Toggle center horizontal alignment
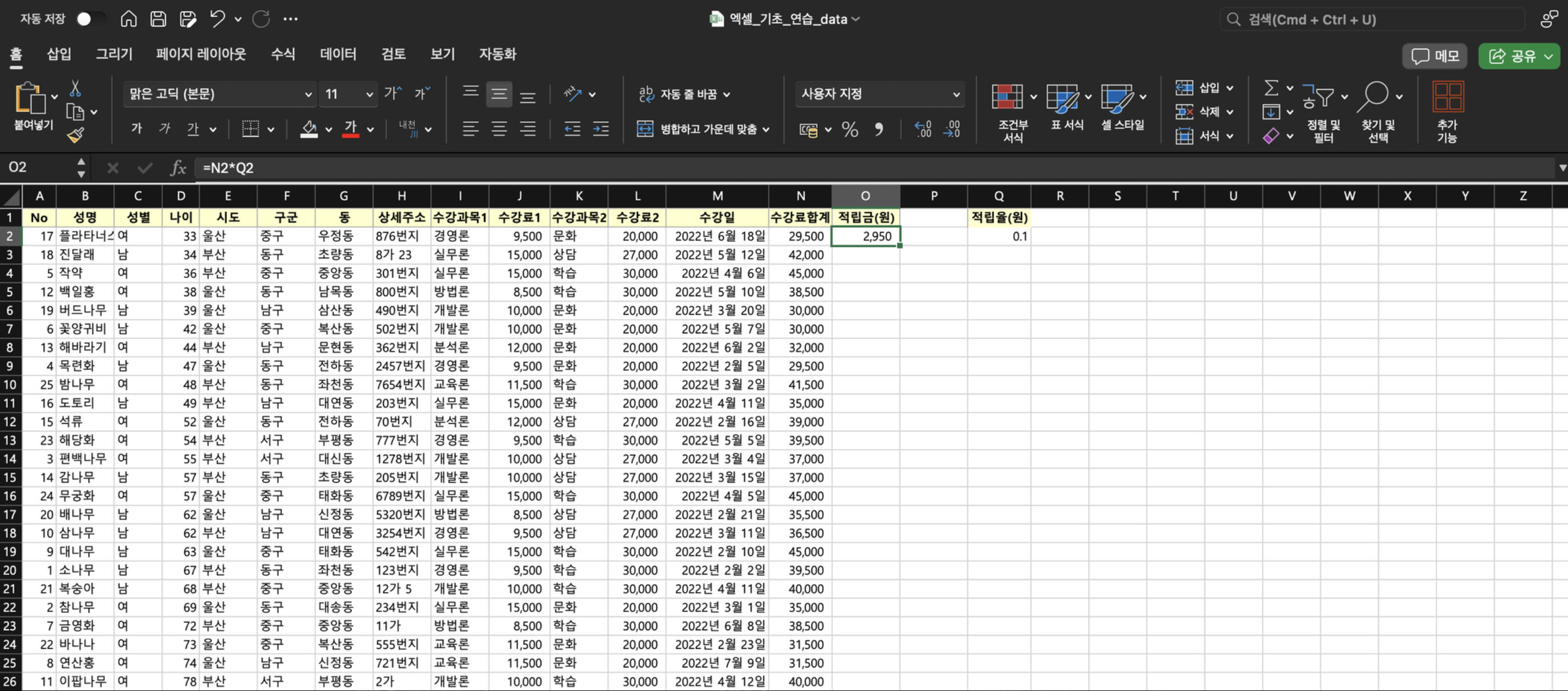Image resolution: width=1568 pixels, height=691 pixels. point(498,129)
